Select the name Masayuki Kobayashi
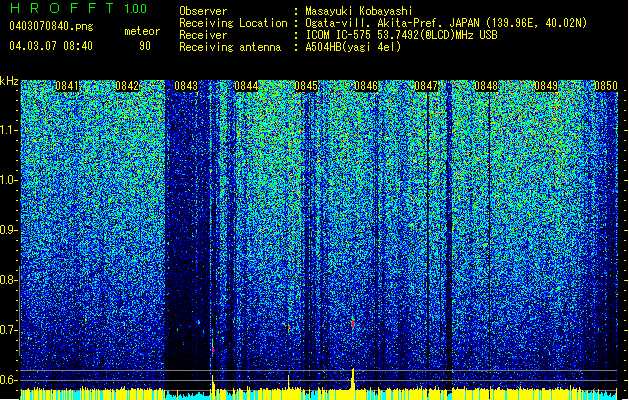629x400 pixels. click(x=359, y=11)
